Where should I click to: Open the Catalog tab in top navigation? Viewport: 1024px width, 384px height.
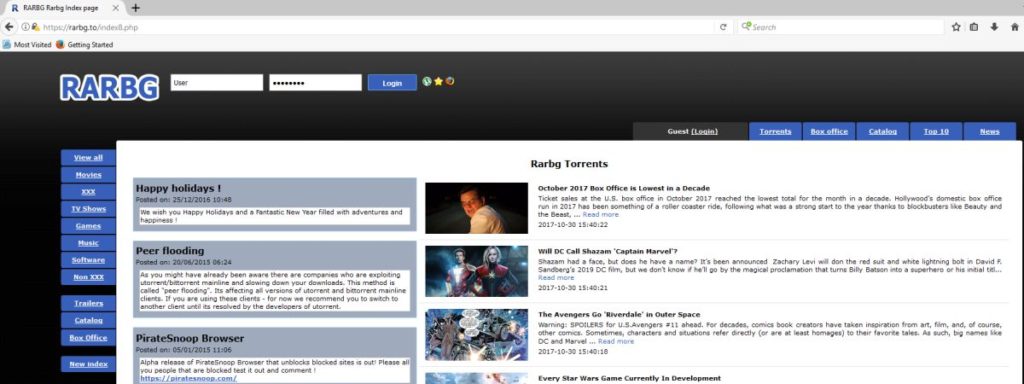(x=882, y=131)
